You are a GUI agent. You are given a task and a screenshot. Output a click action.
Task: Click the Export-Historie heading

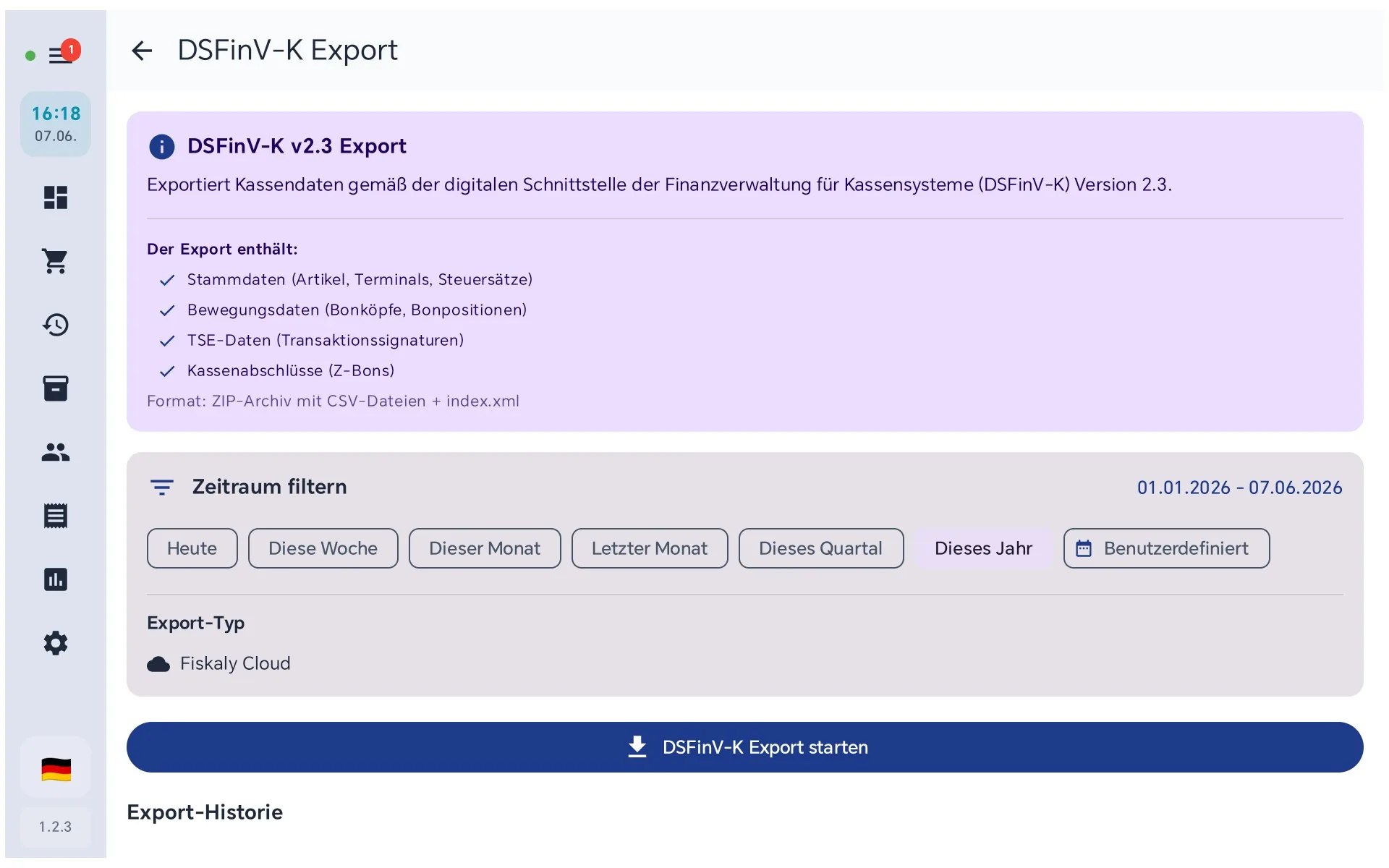pos(205,812)
